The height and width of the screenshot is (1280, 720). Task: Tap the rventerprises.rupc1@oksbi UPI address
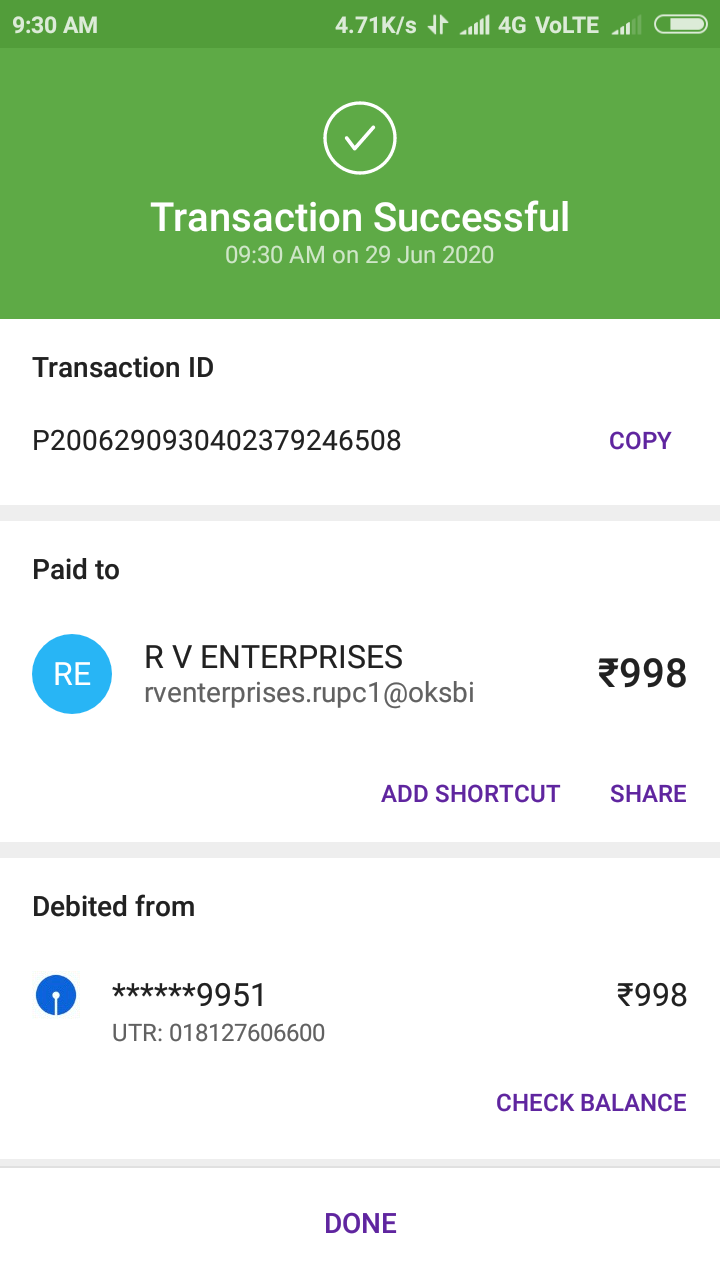click(309, 692)
